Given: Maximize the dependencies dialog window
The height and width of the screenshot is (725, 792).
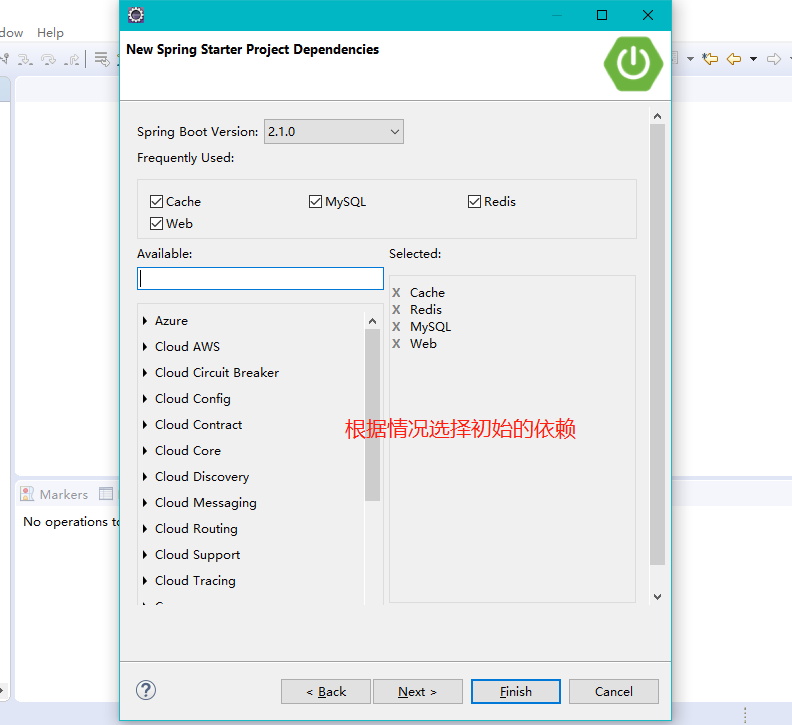Looking at the screenshot, I should click(x=602, y=15).
